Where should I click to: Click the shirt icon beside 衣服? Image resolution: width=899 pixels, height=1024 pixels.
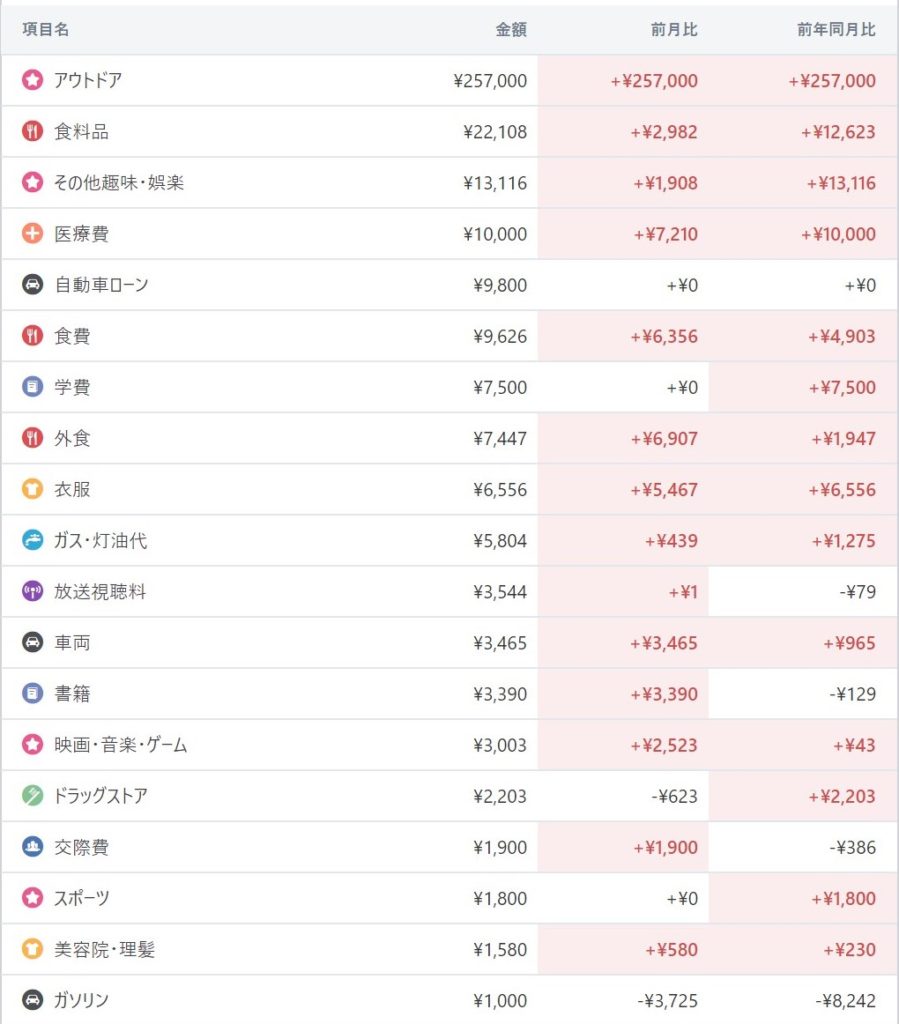[33, 490]
